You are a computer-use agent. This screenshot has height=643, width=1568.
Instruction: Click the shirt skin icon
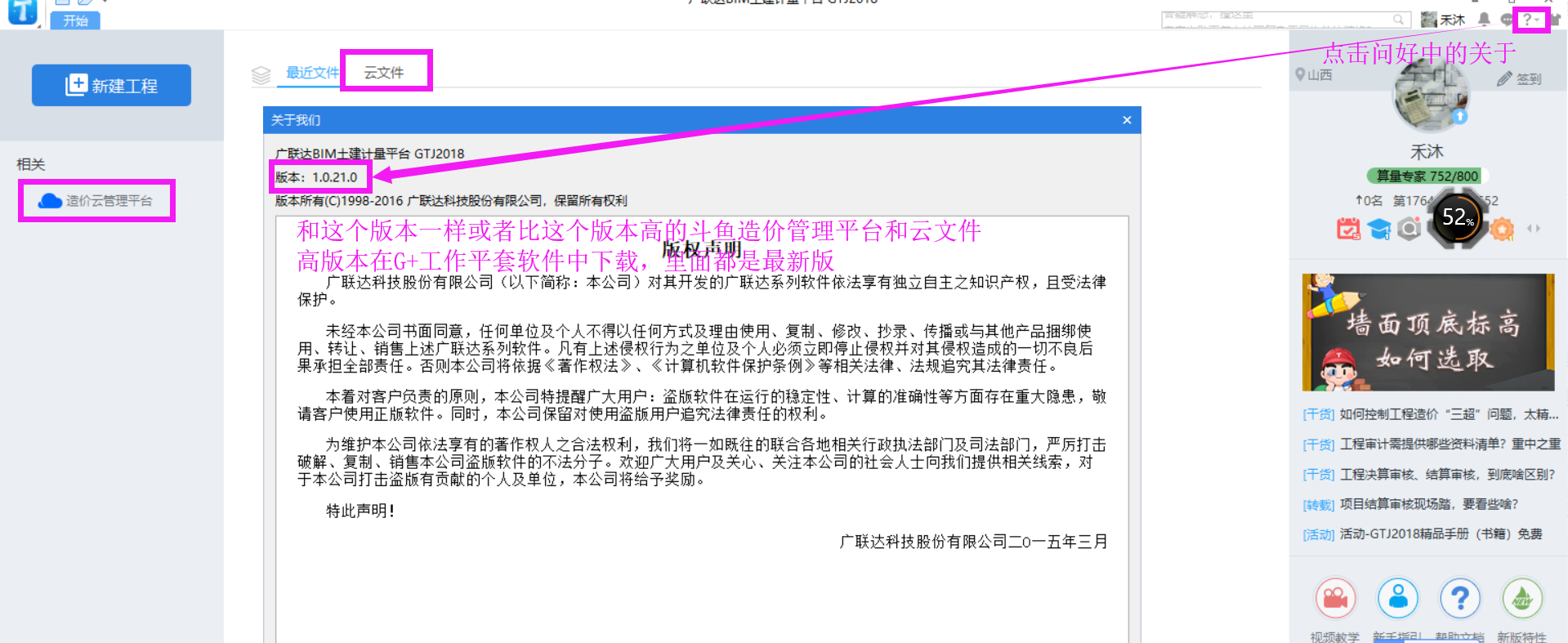[1554, 20]
